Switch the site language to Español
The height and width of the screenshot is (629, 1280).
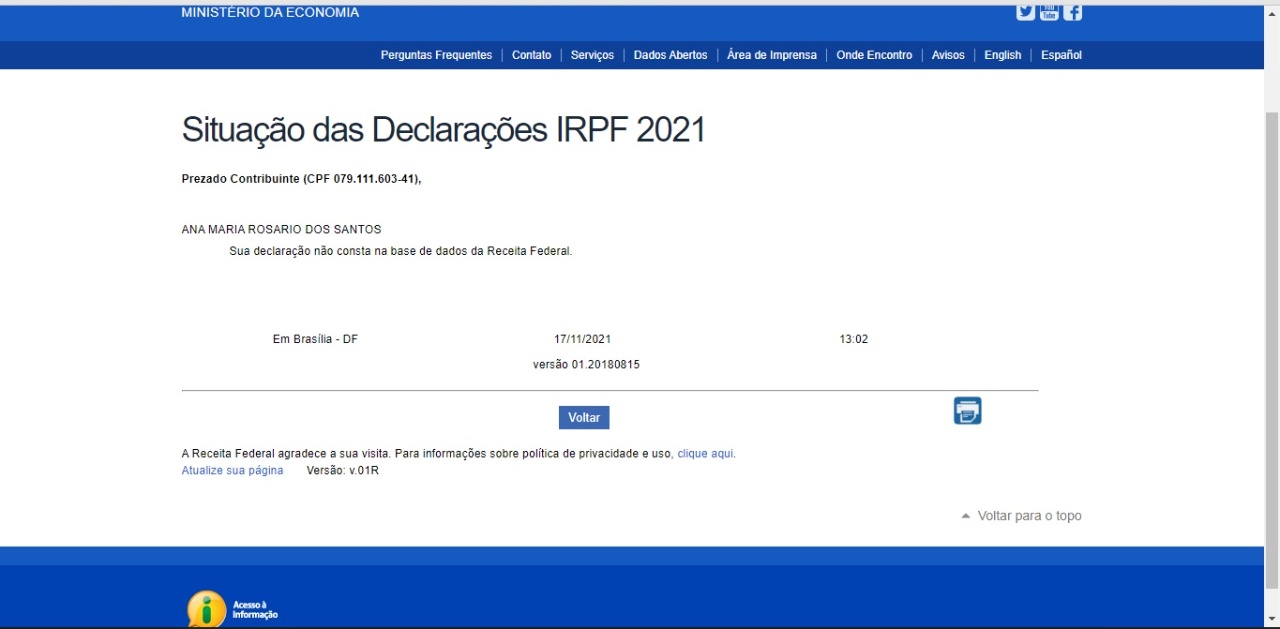pyautogui.click(x=1061, y=55)
